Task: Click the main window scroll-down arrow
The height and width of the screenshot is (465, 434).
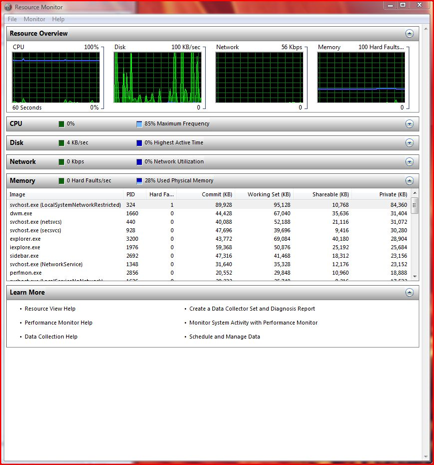Action: pos(426,457)
